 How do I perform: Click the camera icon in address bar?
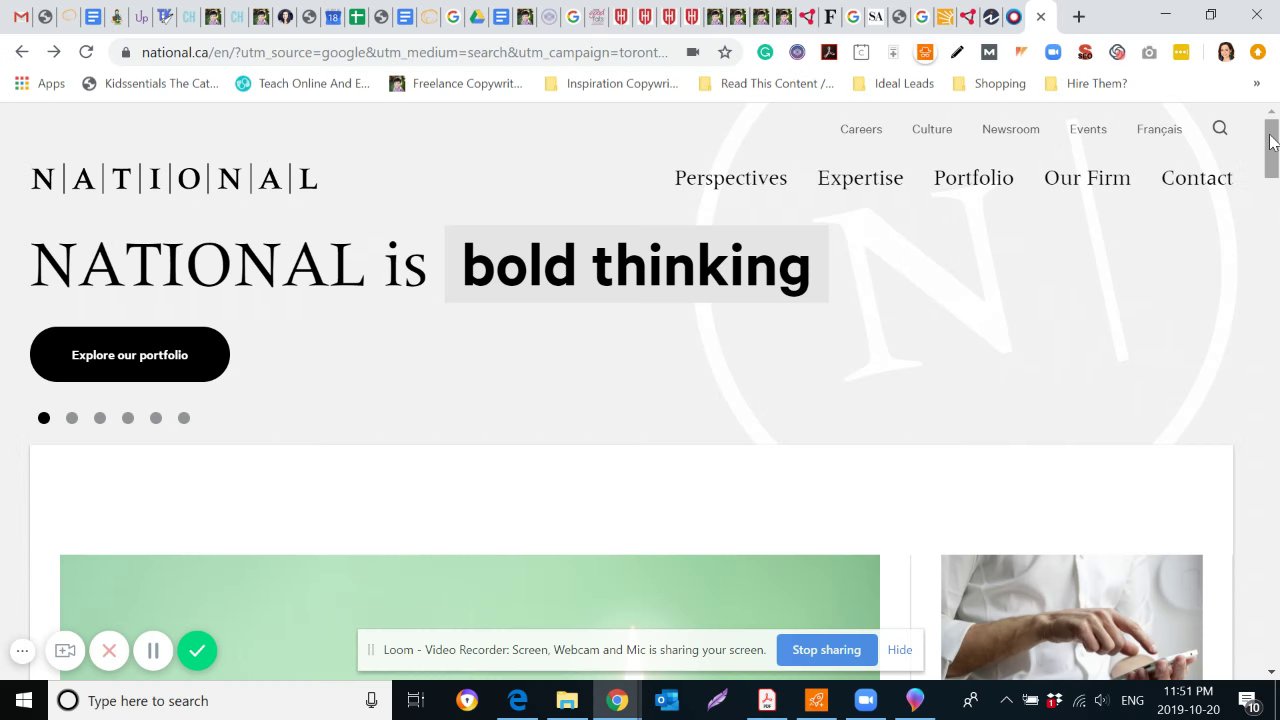click(693, 52)
